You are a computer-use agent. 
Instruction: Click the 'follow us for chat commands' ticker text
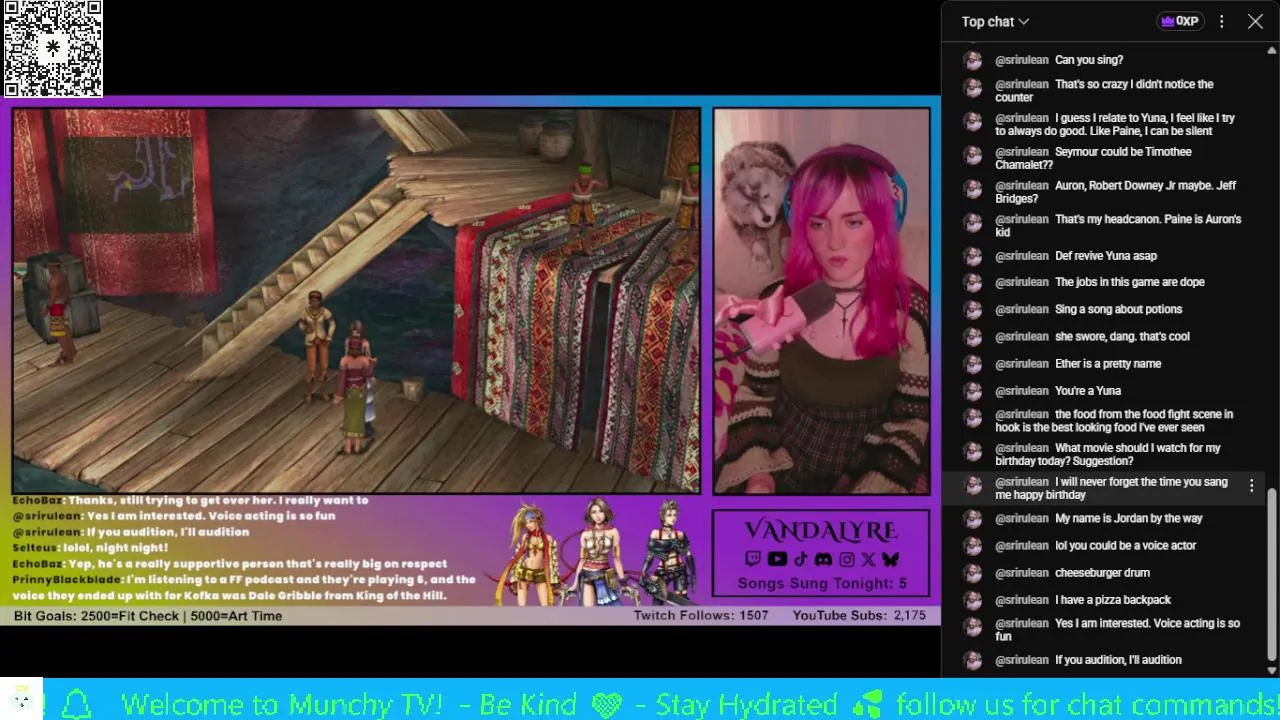pos(1087,704)
